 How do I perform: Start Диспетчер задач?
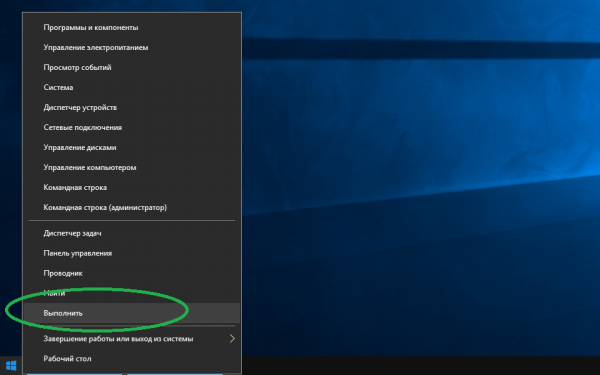(x=132, y=233)
